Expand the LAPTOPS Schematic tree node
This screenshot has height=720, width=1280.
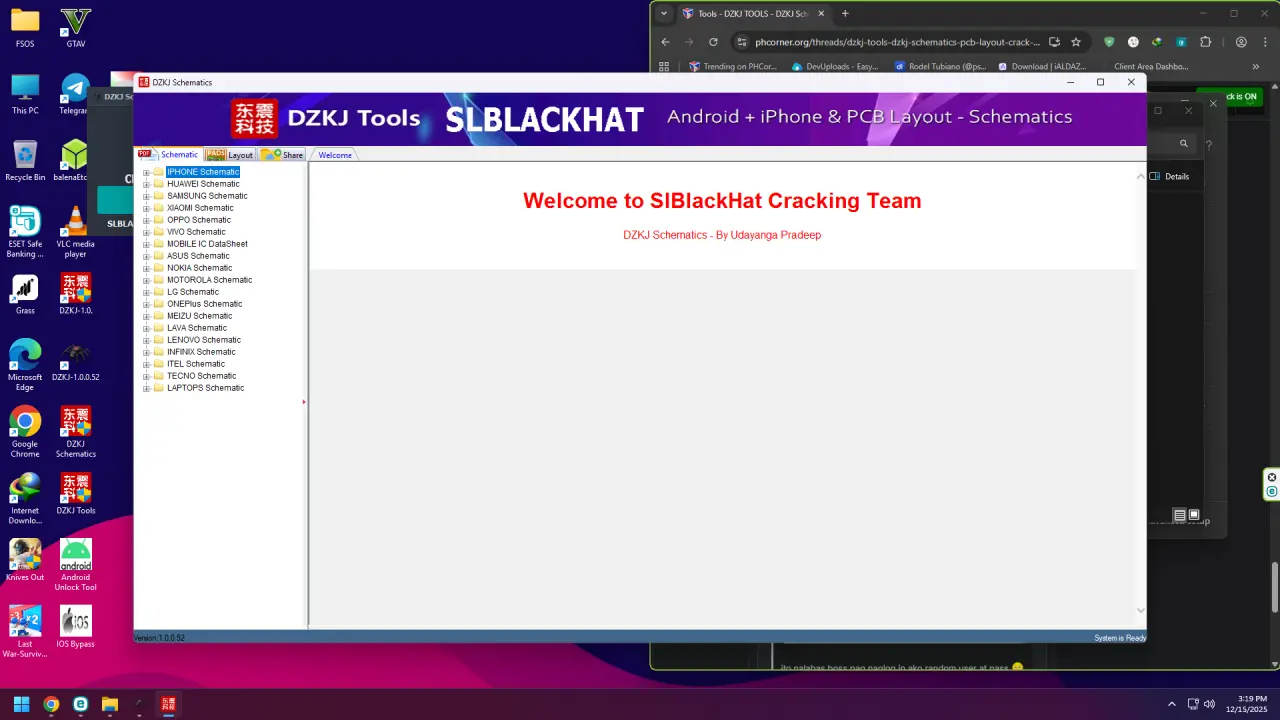146,388
